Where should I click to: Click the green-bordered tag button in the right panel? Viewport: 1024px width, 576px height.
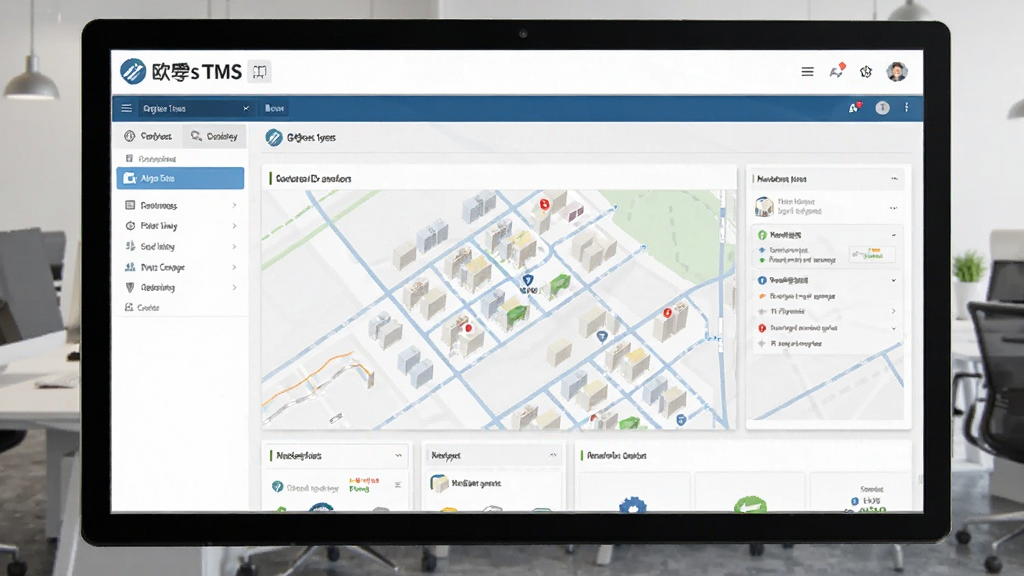click(872, 255)
